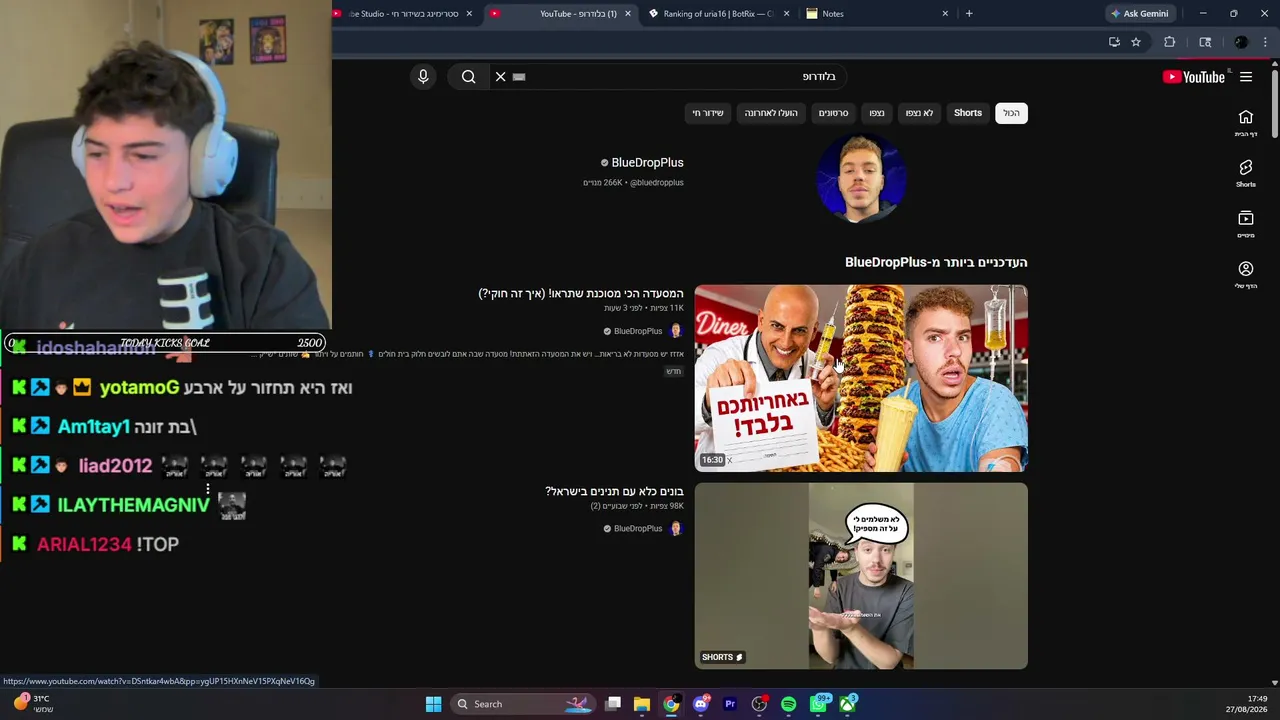Viewport: 1280px width, 720px height.
Task: Click the TODAY KICKS GOAL progress bar
Action: [x=165, y=343]
